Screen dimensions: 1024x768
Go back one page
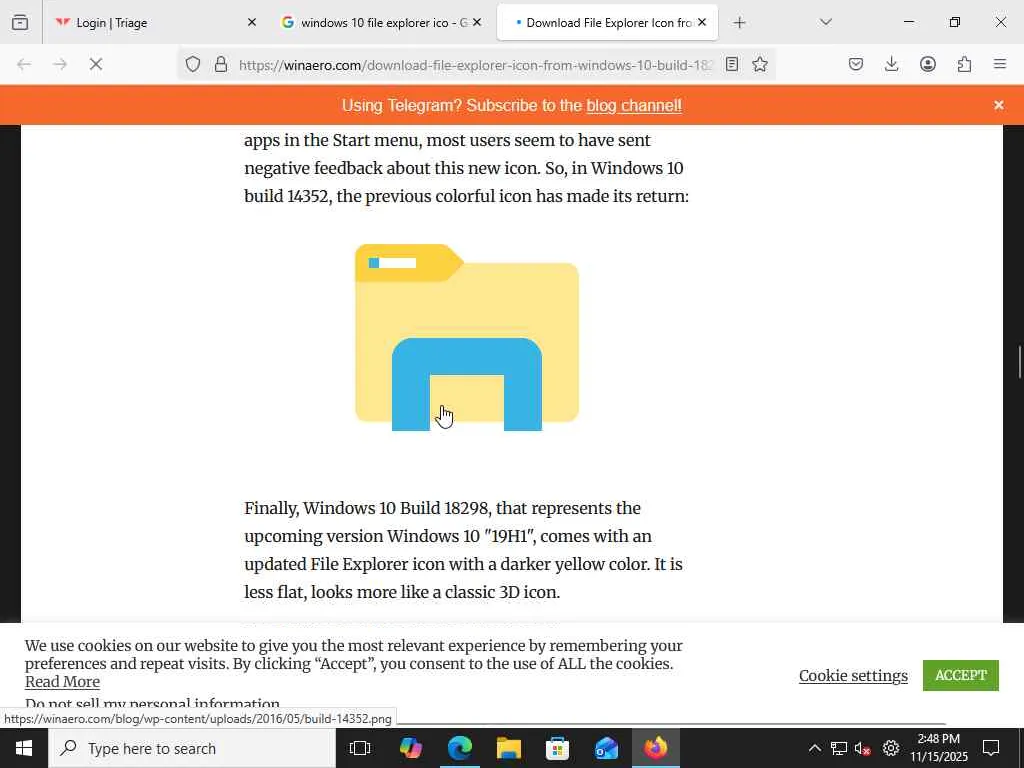click(x=24, y=64)
